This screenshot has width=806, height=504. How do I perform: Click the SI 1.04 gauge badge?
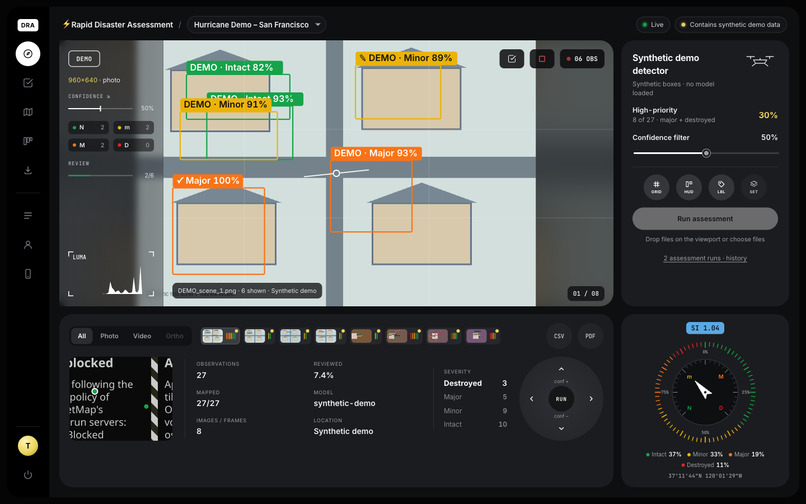[x=705, y=328]
